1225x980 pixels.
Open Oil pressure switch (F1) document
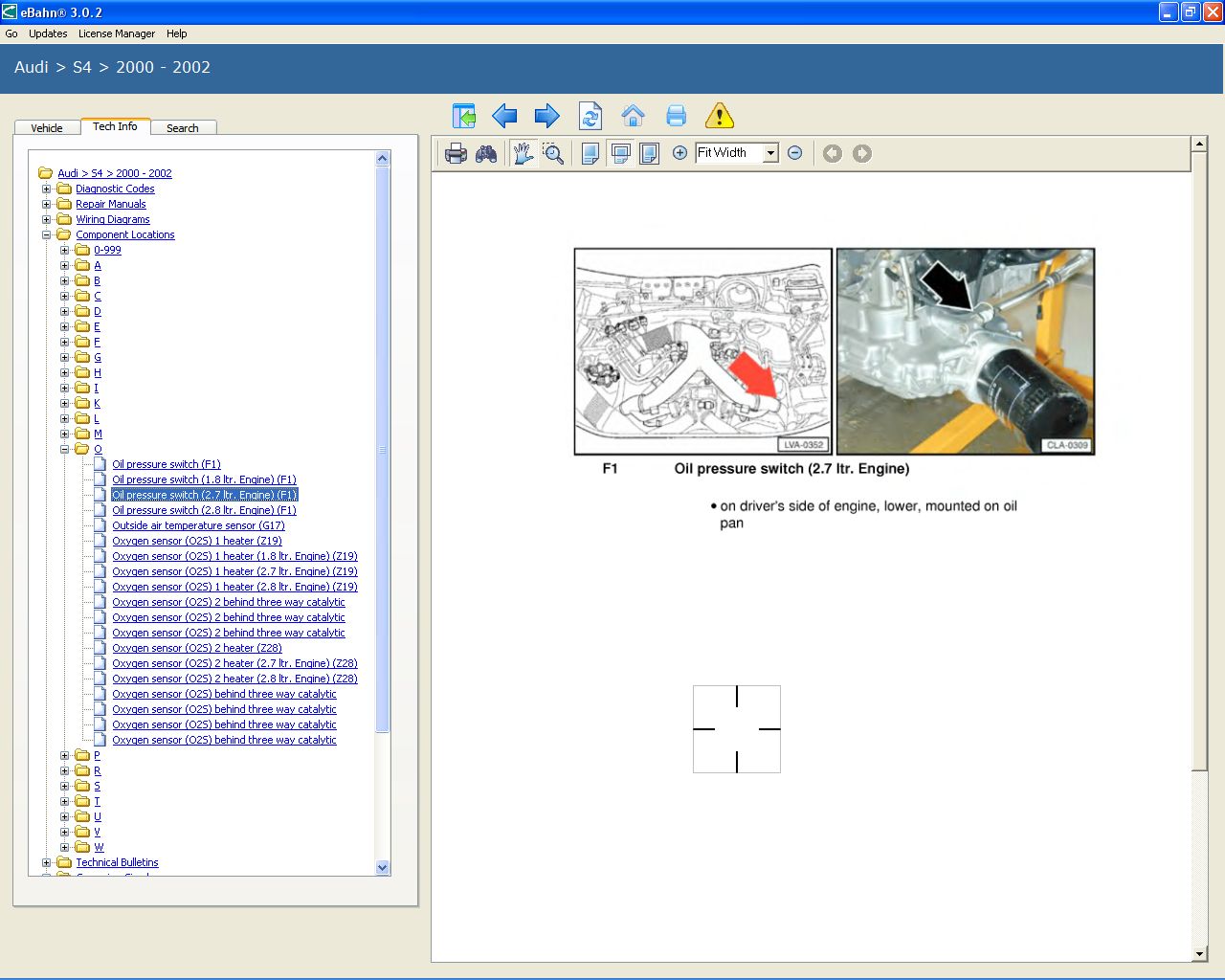pyautogui.click(x=167, y=464)
